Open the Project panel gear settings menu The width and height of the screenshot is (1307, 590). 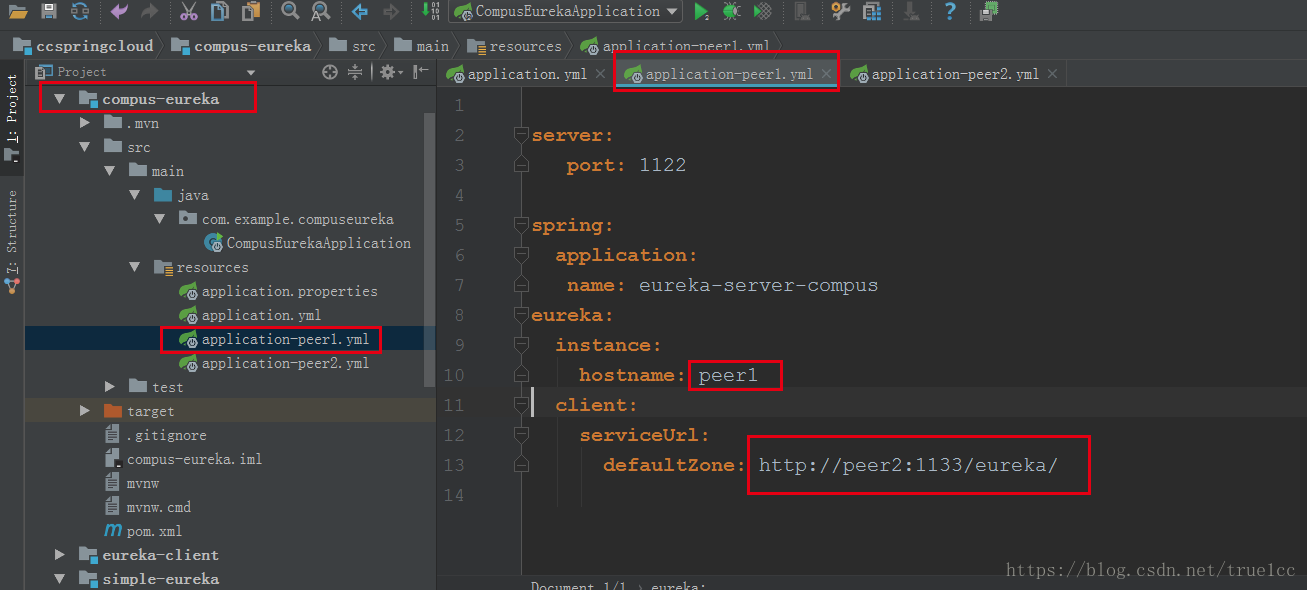point(390,72)
